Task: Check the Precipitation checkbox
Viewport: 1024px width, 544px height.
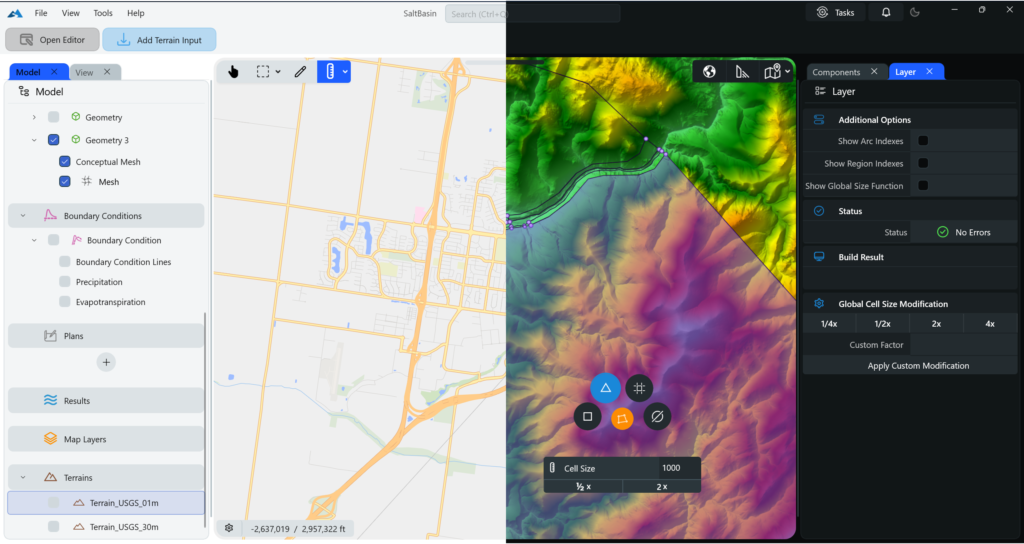Action: point(65,282)
